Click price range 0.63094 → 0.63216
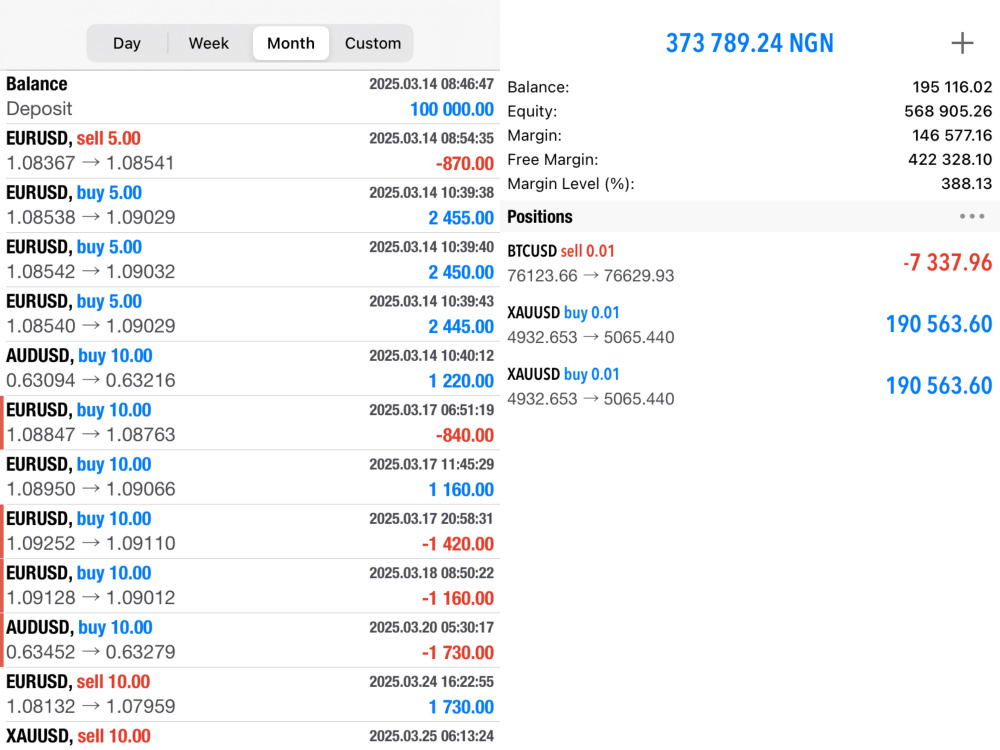This screenshot has height=750, width=1000. pos(91,381)
